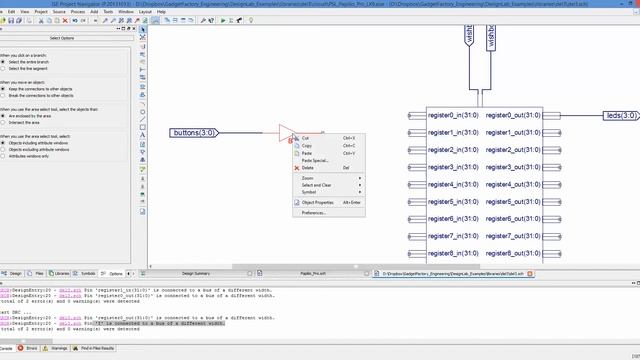Expand 'Select and Clear' submenu
The height and width of the screenshot is (360, 640).
click(x=329, y=185)
